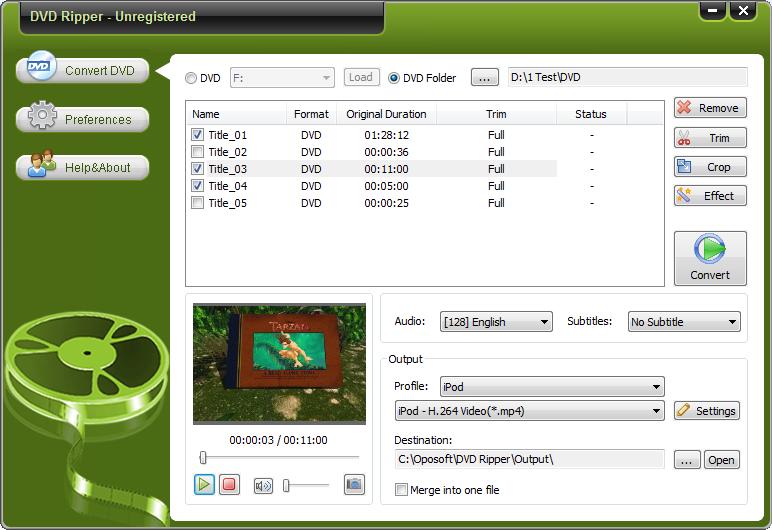This screenshot has height=530, width=772.
Task: Check the Title_02 checkbox
Action: [x=197, y=152]
